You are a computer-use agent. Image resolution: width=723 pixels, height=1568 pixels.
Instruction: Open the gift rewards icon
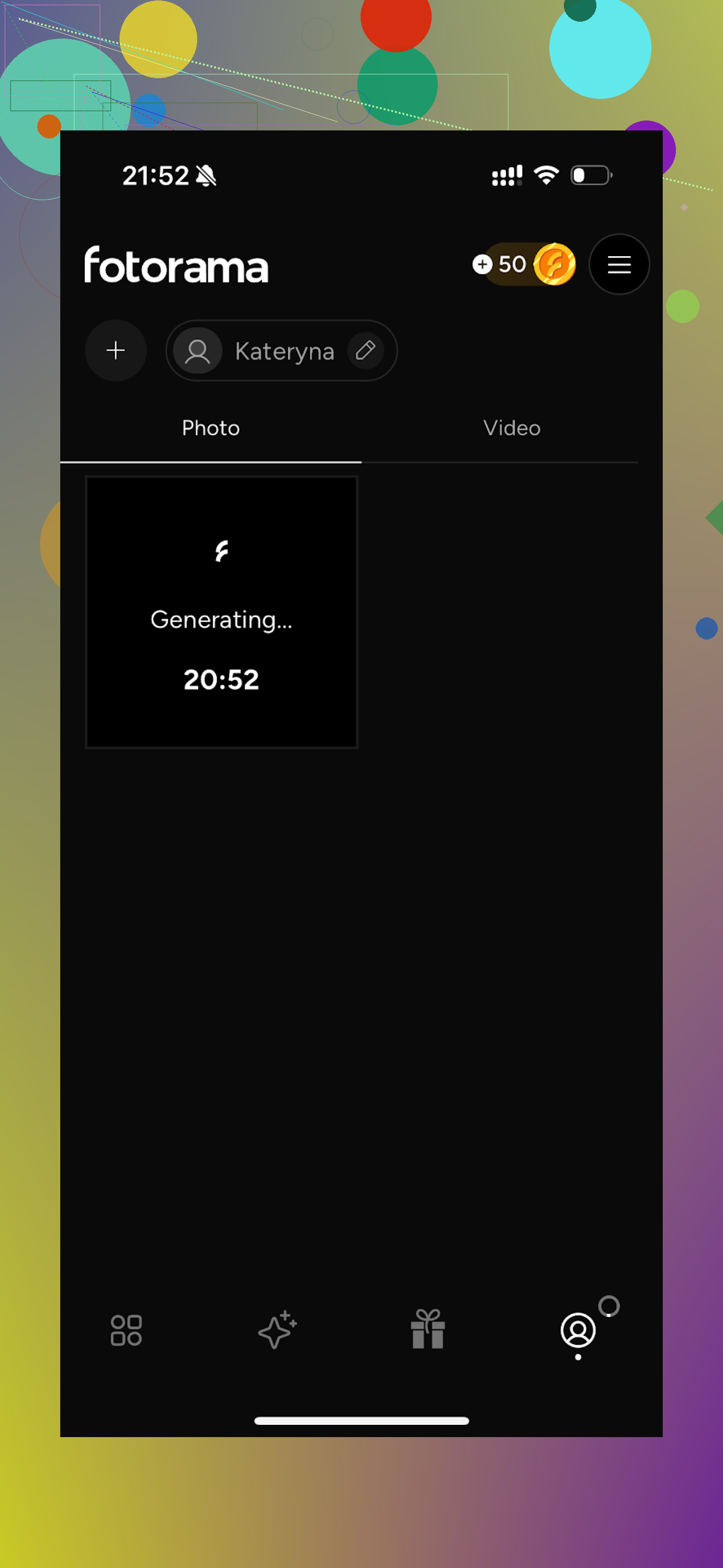click(x=428, y=1330)
